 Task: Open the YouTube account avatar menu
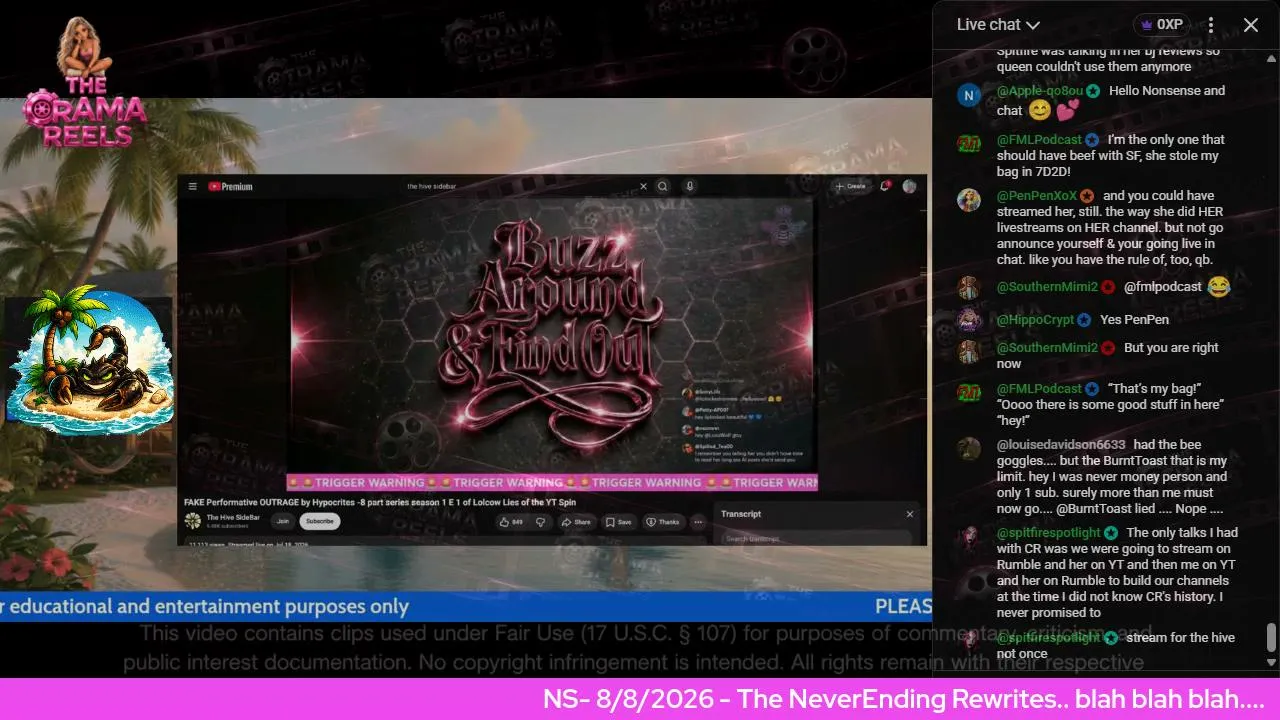[x=909, y=186]
